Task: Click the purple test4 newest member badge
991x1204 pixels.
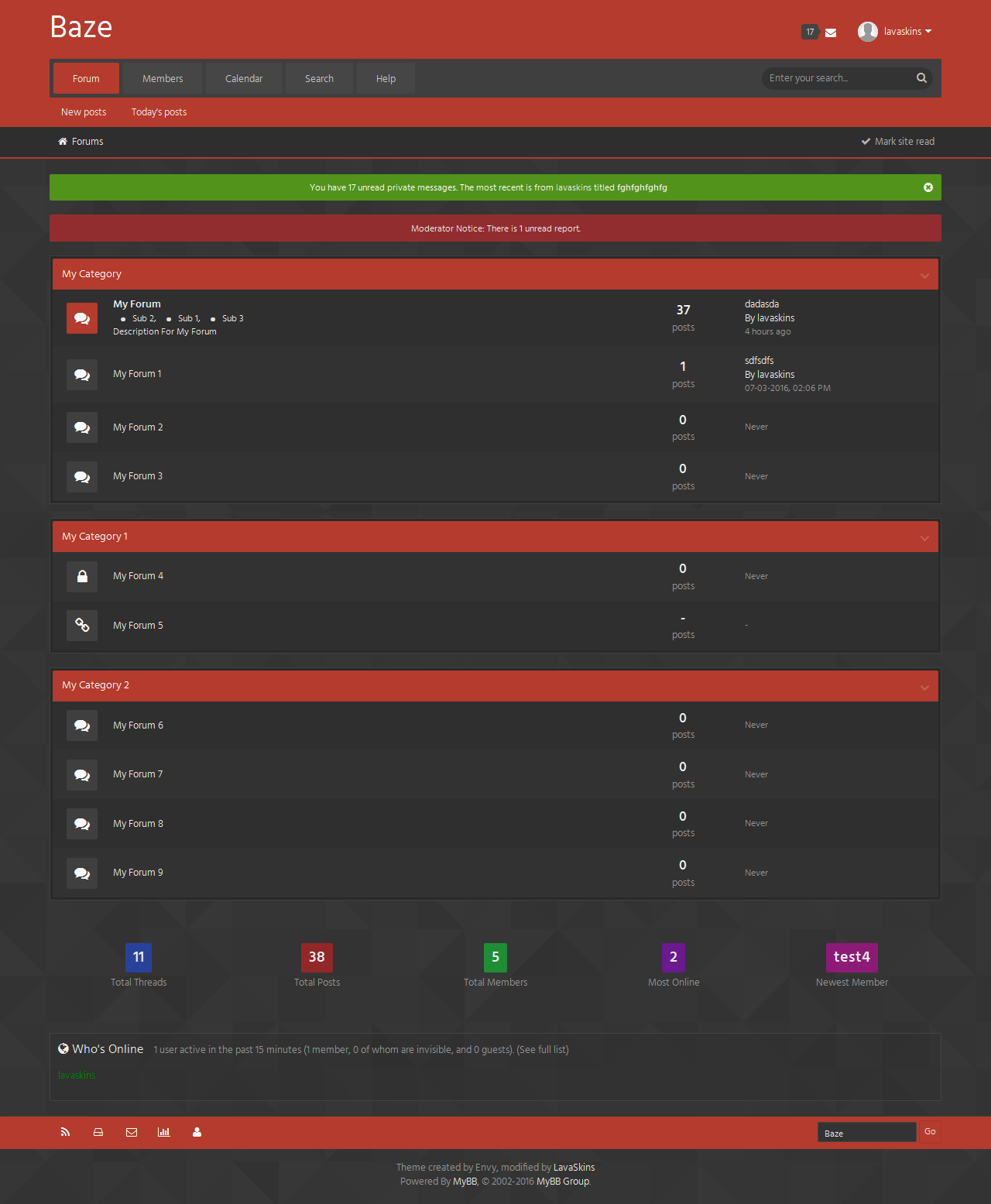Action: [x=852, y=957]
